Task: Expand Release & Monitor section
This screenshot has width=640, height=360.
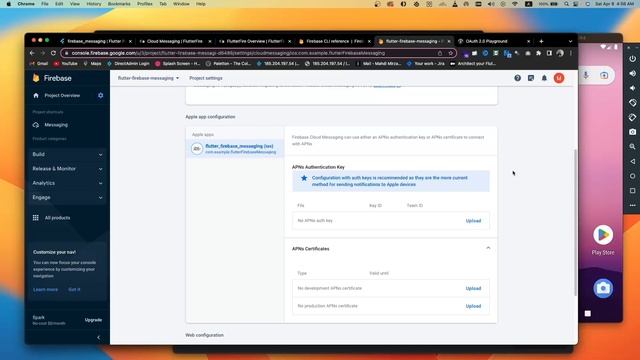Action: [67, 169]
